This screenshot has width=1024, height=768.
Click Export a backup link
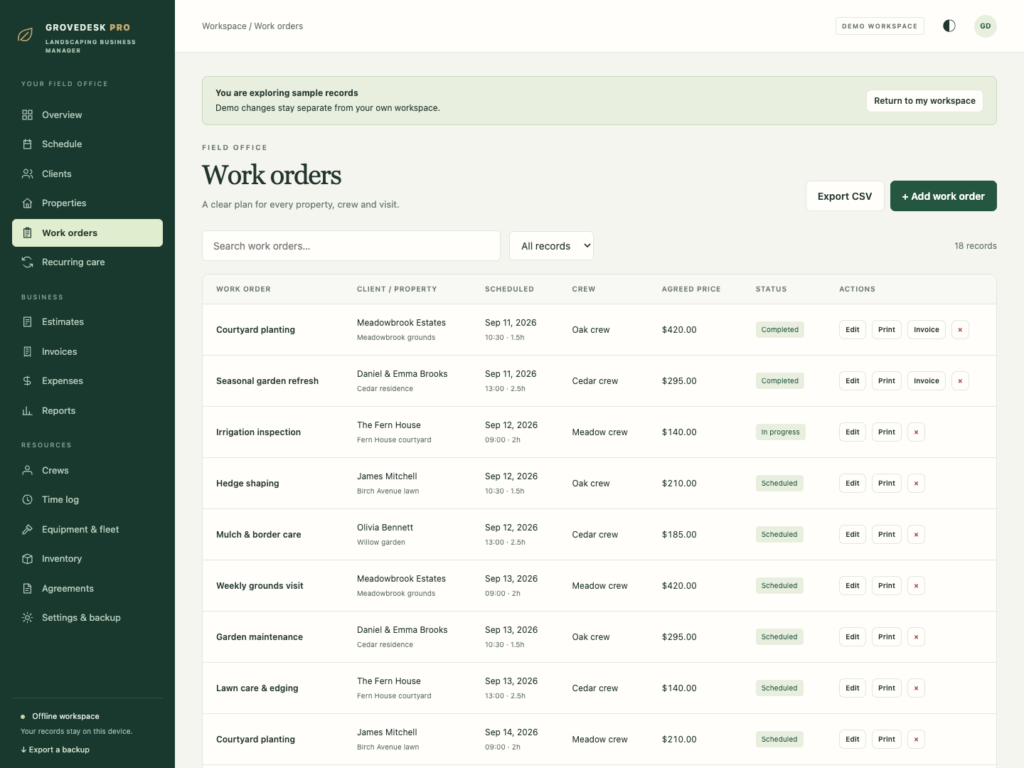point(55,750)
